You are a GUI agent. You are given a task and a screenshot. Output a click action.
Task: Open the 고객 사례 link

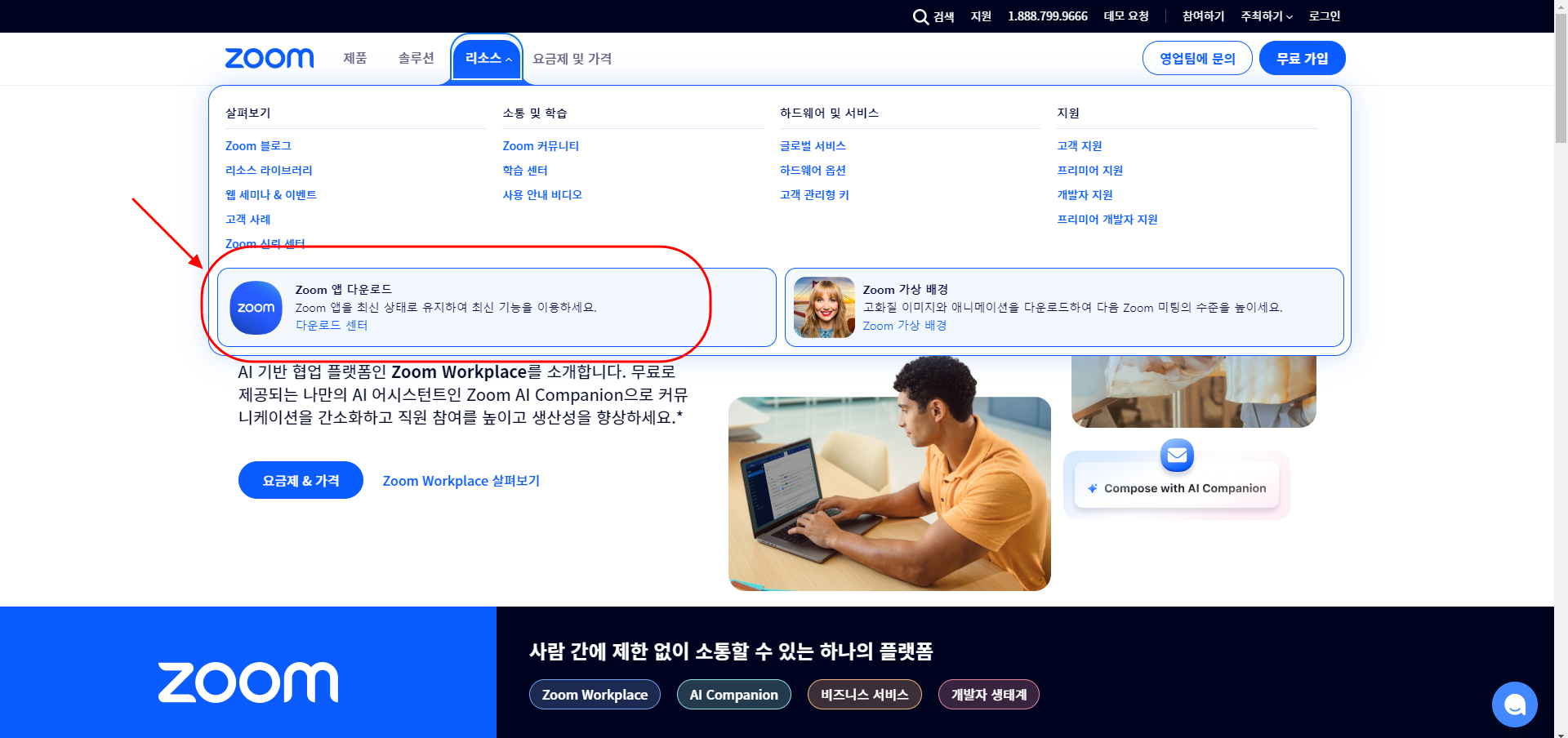point(247,220)
